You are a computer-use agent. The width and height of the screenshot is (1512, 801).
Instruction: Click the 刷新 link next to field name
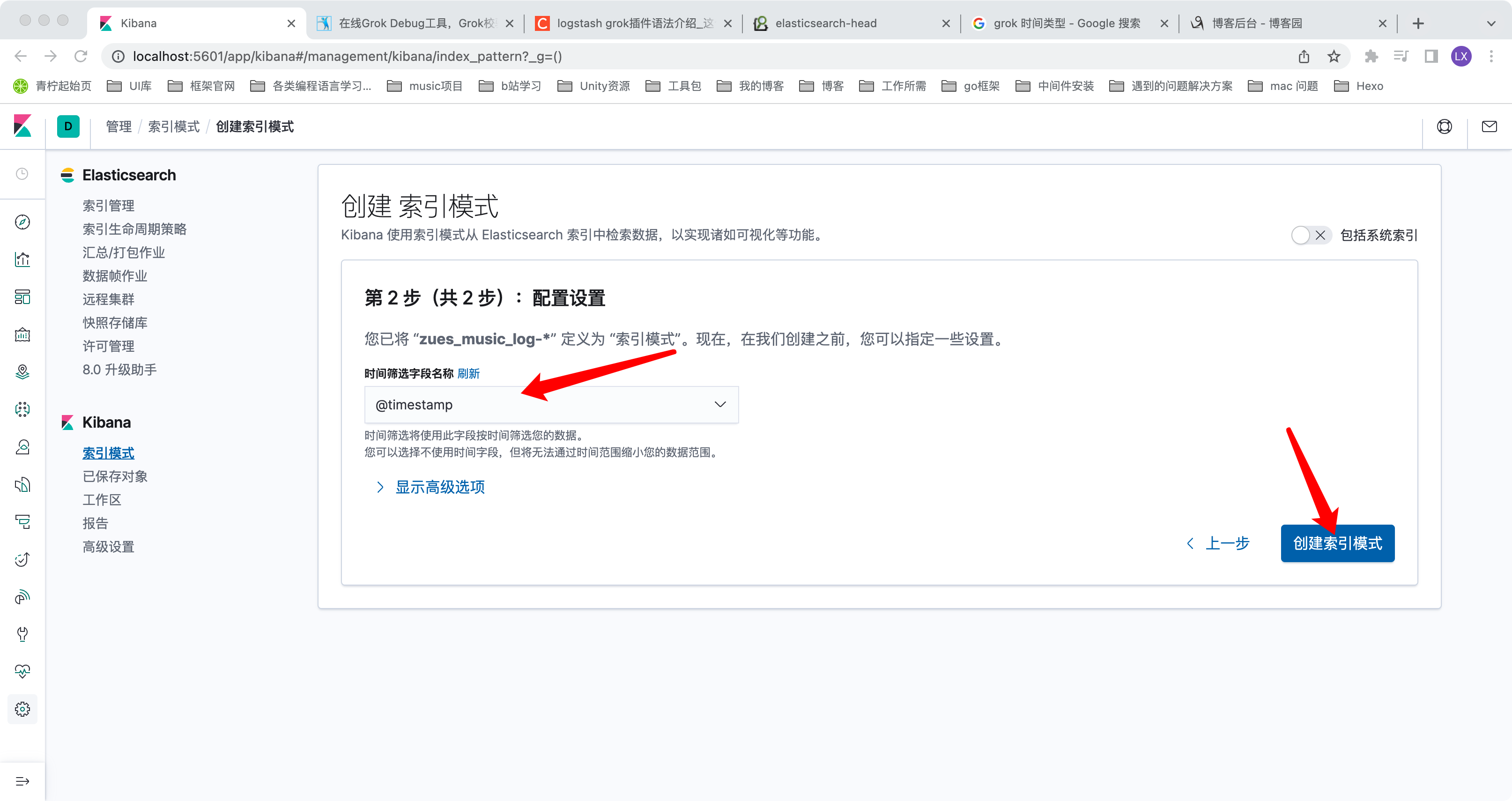468,374
